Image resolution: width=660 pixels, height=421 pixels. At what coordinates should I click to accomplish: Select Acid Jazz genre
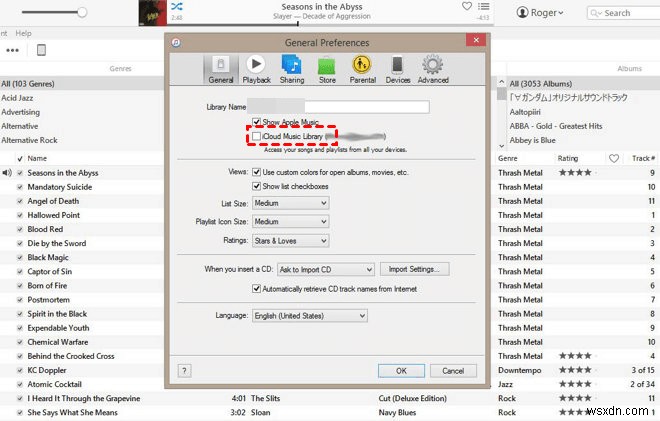(x=82, y=98)
